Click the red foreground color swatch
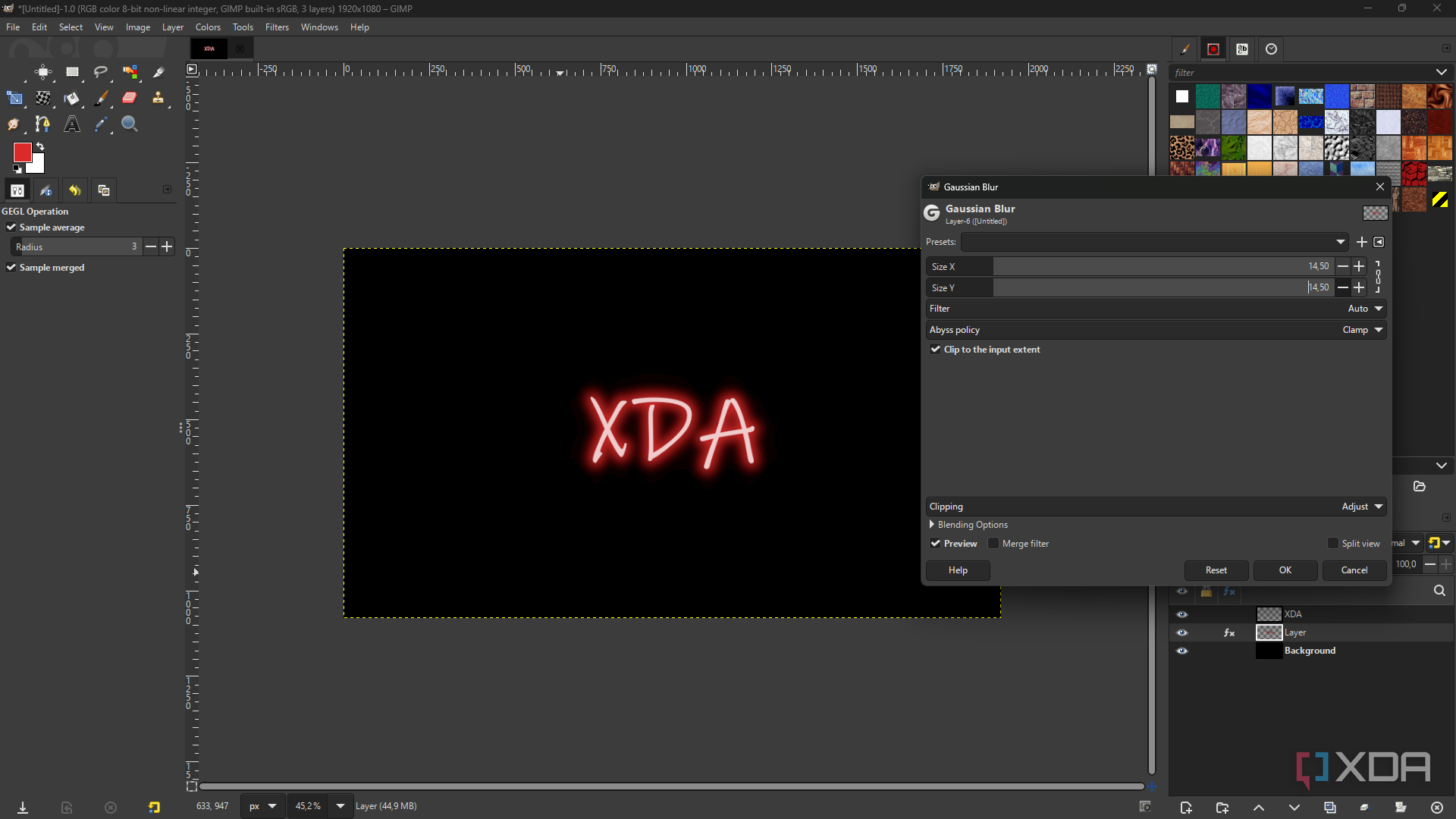This screenshot has width=1456, height=819. pyautogui.click(x=22, y=152)
